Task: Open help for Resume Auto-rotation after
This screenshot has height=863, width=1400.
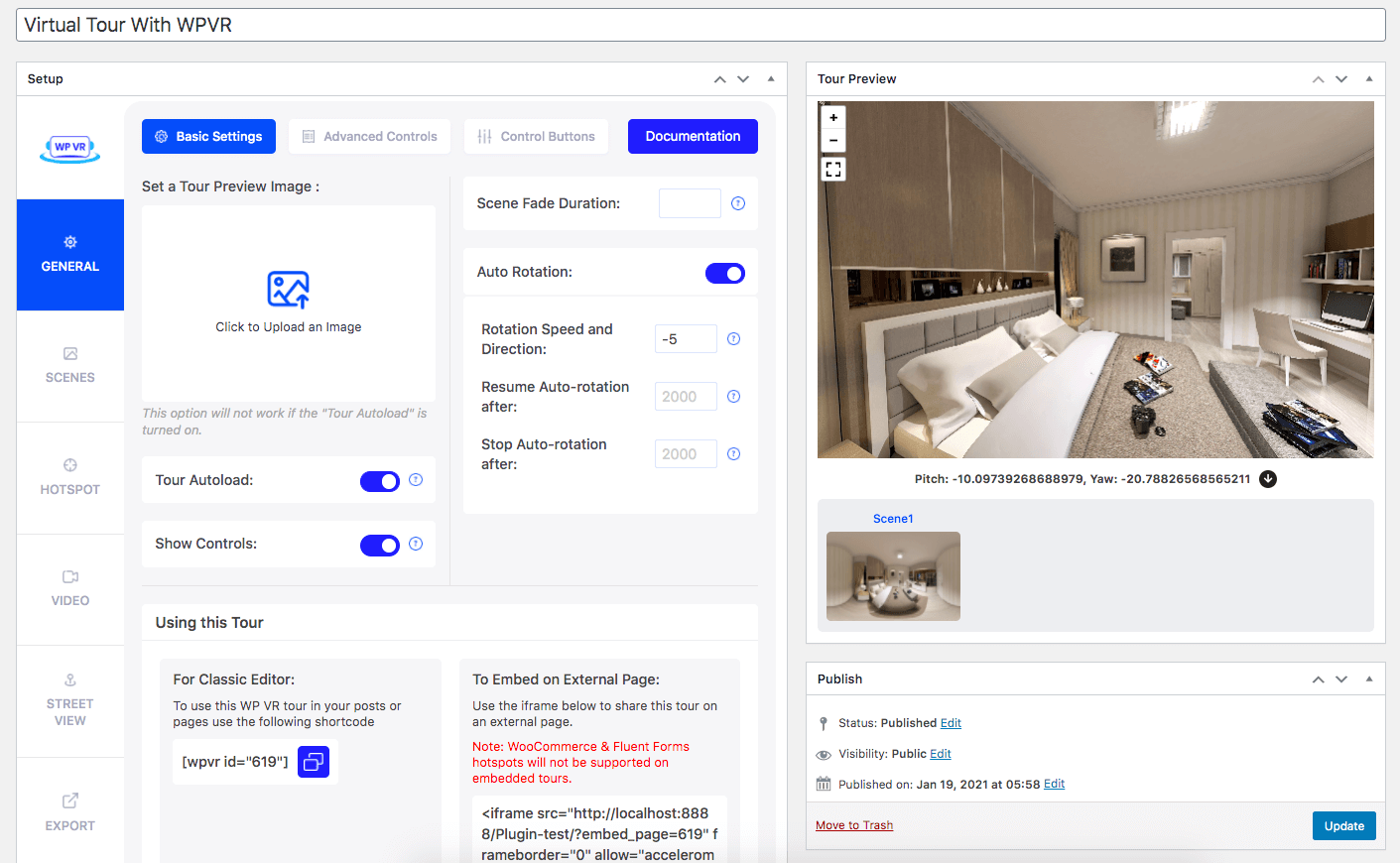Action: click(734, 397)
